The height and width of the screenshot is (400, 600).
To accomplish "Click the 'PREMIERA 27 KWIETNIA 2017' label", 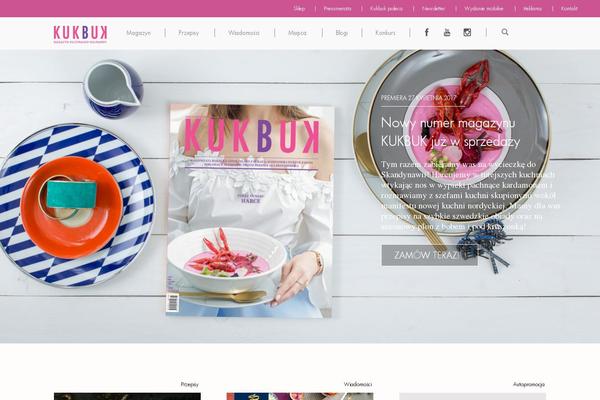I will click(419, 98).
